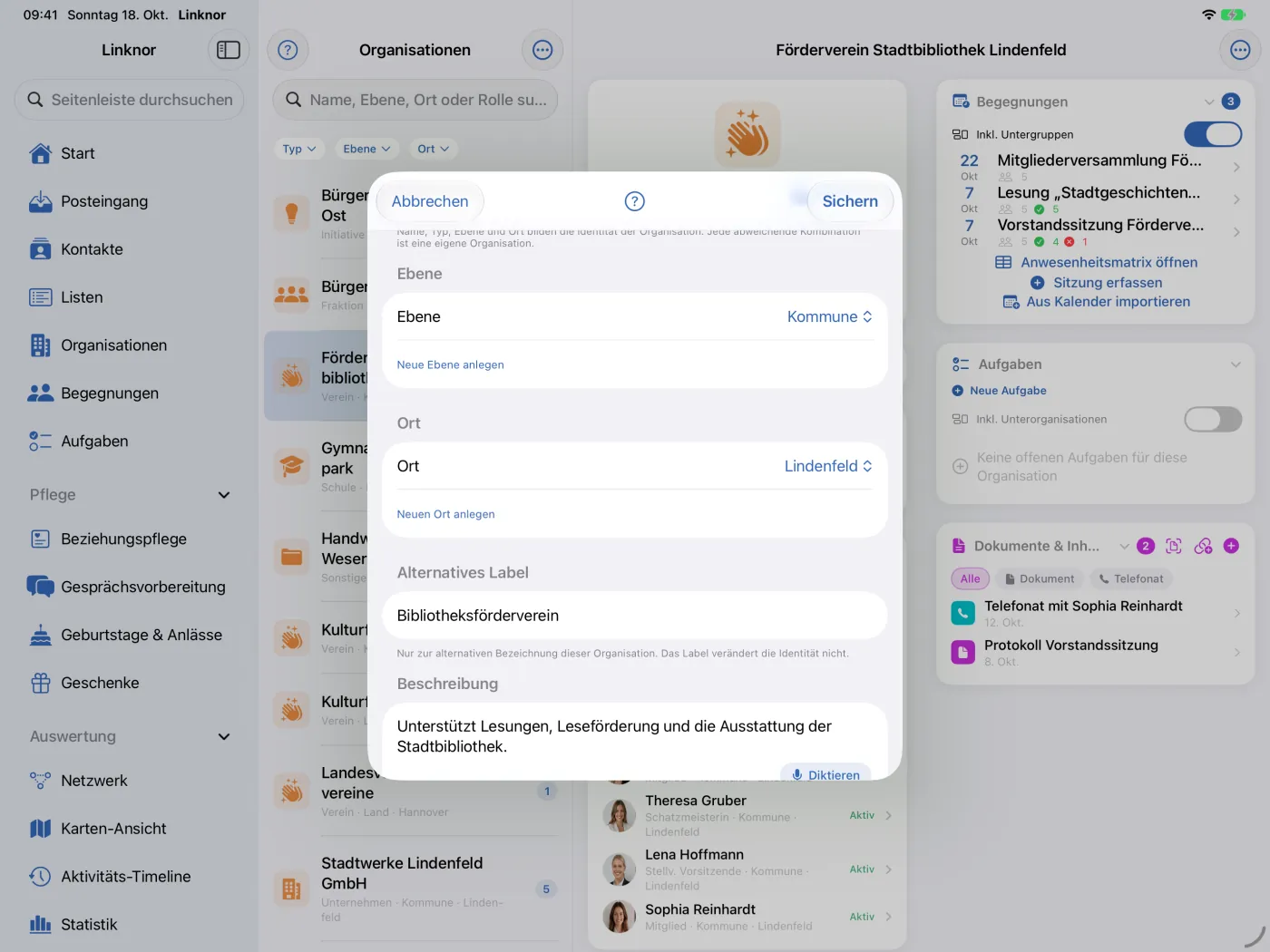Open the Netzwerk view
This screenshot has width=1270, height=952.
[x=129, y=781]
